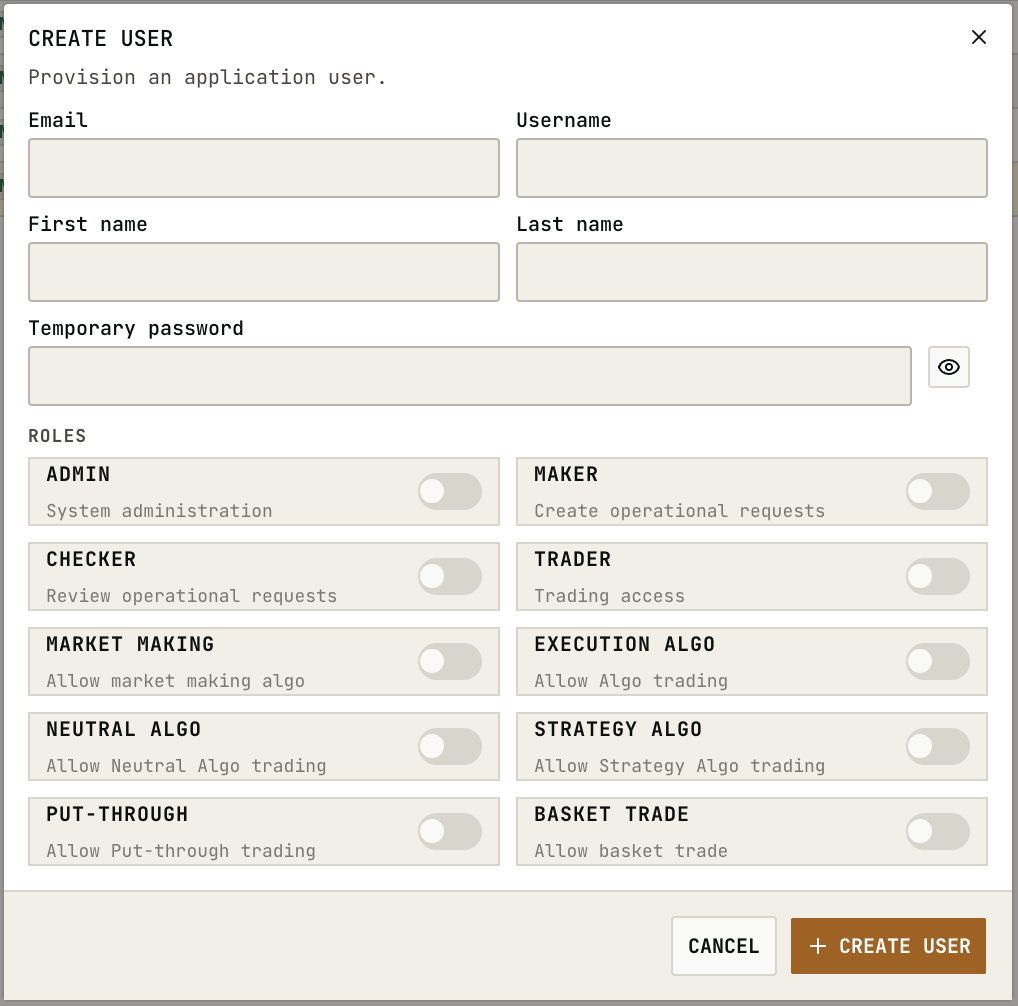1018x1006 pixels.
Task: Click the "Allow Algo trading" description
Action: [630, 681]
